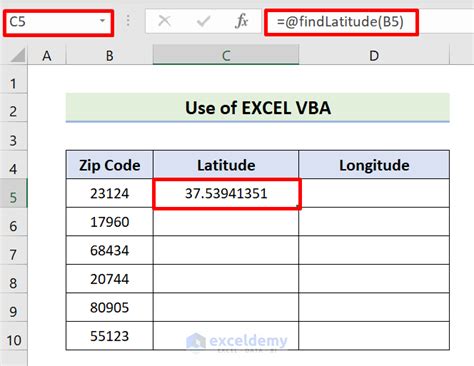Click the Insert Function fx icon
This screenshot has width=474, height=366.
click(x=241, y=22)
